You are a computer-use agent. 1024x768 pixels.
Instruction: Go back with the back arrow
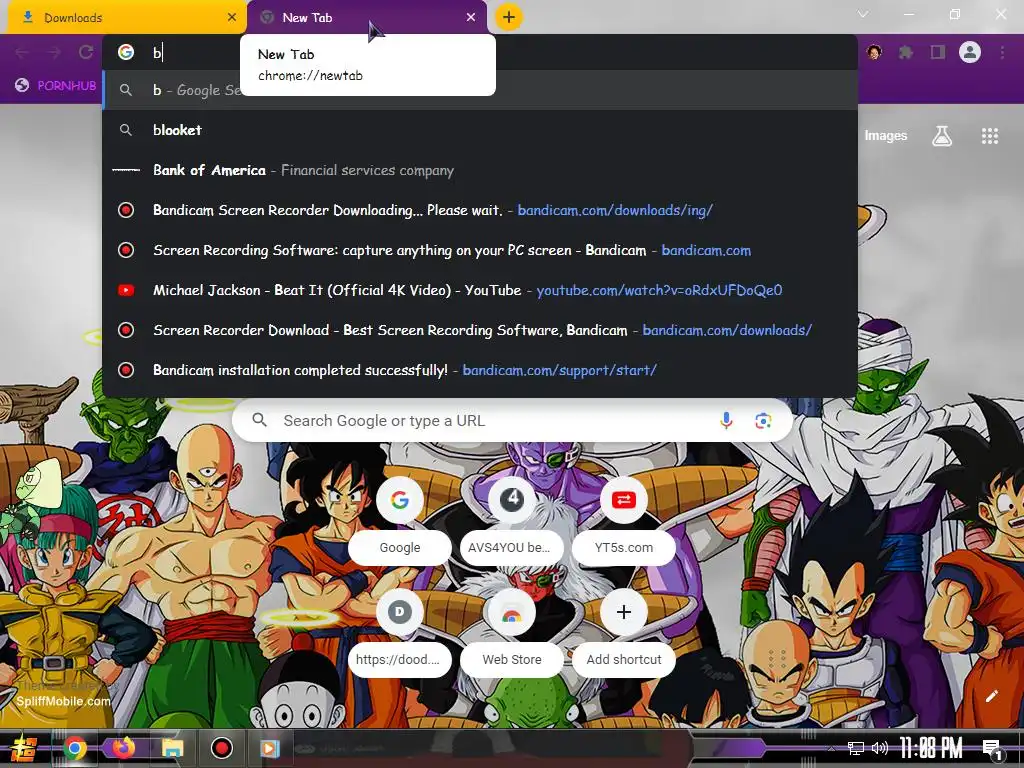click(x=22, y=52)
